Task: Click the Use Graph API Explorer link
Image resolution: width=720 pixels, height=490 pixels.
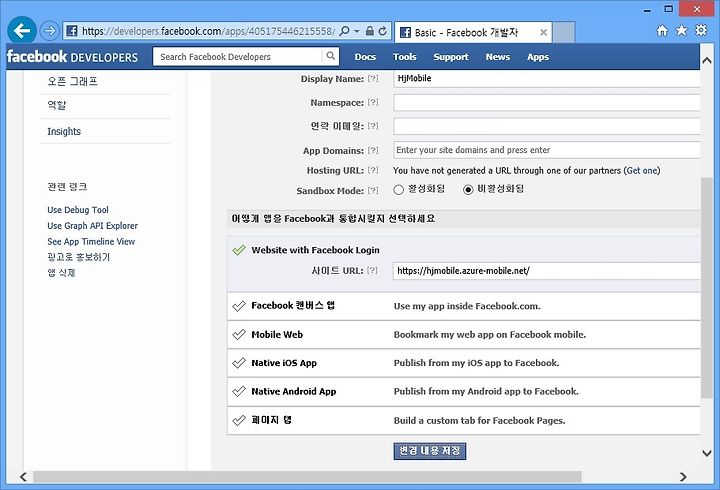Action: [92, 225]
